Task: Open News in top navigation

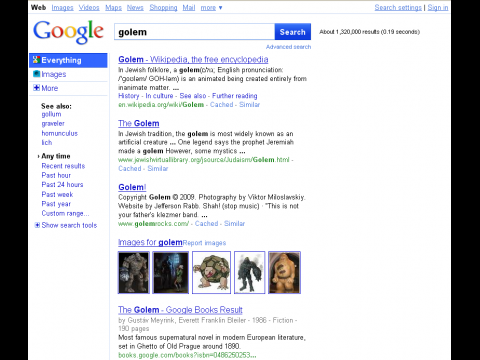Action: click(135, 7)
